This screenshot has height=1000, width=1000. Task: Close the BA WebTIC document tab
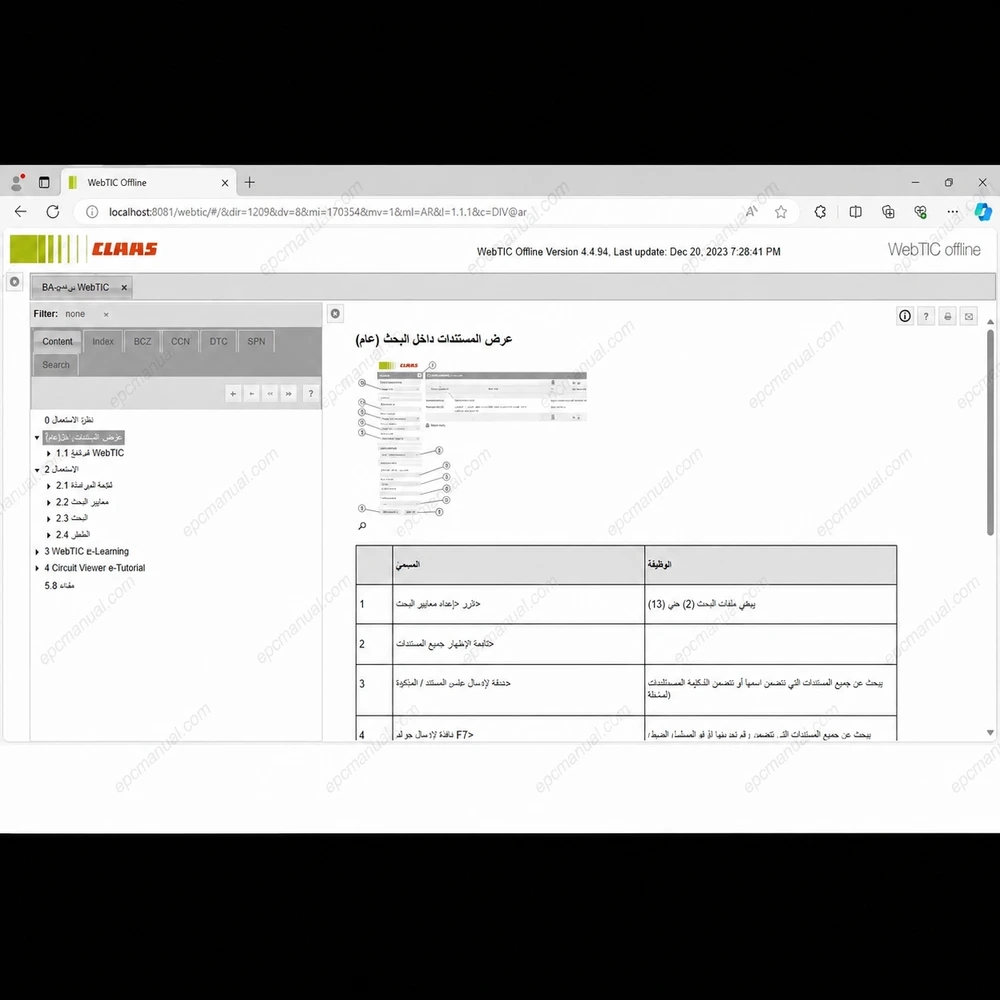point(124,288)
